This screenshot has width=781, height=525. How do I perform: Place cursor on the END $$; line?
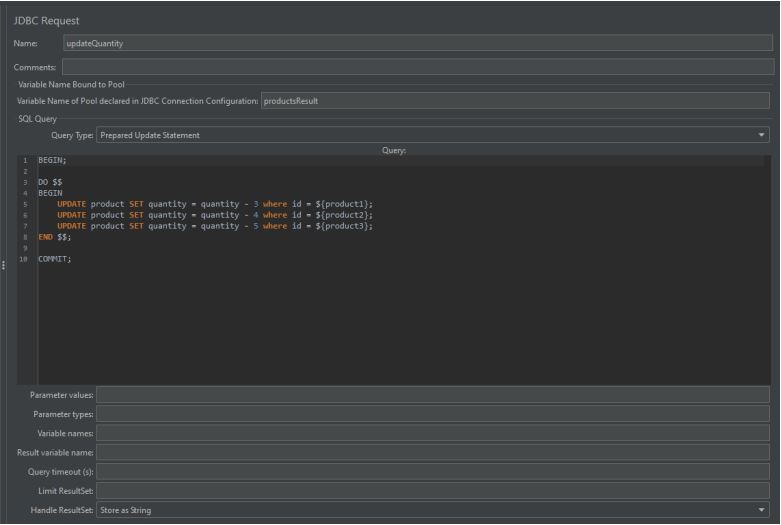[54, 237]
